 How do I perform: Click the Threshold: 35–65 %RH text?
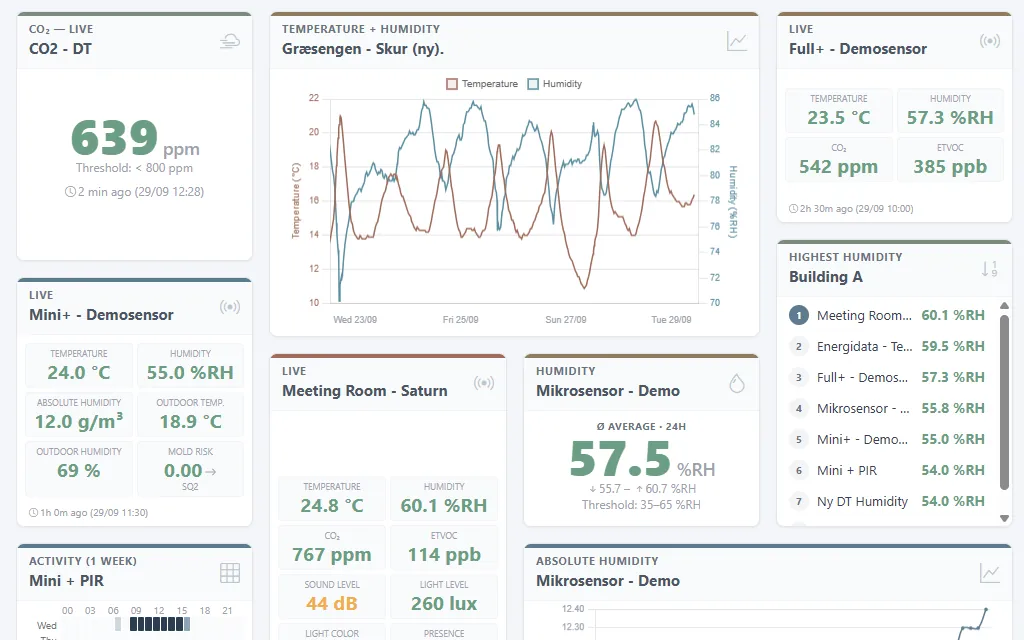[641, 505]
